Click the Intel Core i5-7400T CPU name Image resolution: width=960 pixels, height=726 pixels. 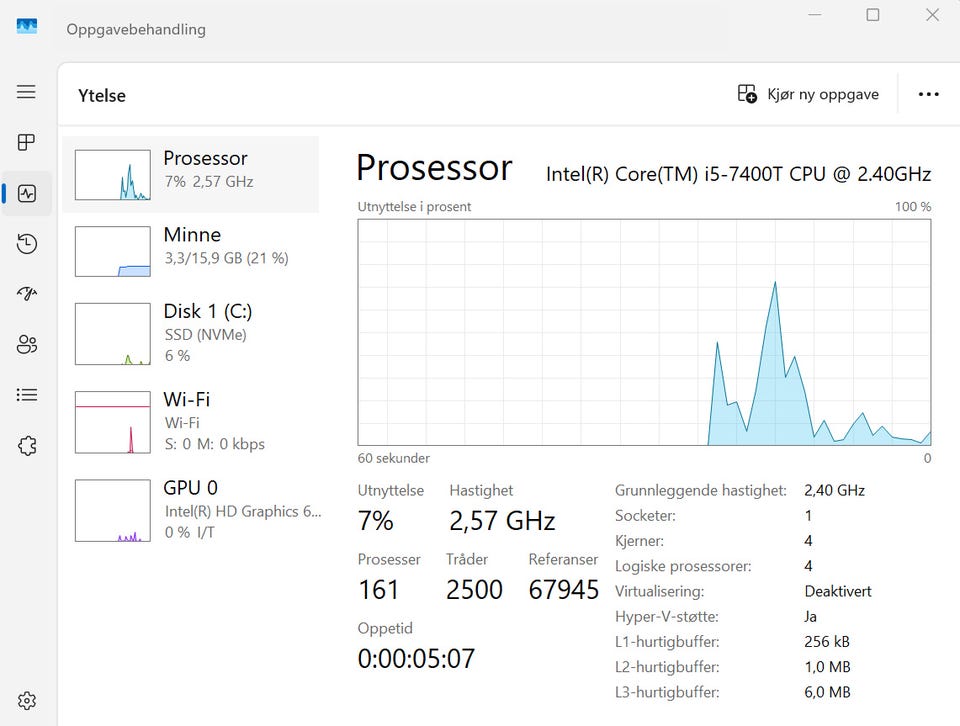pos(738,174)
